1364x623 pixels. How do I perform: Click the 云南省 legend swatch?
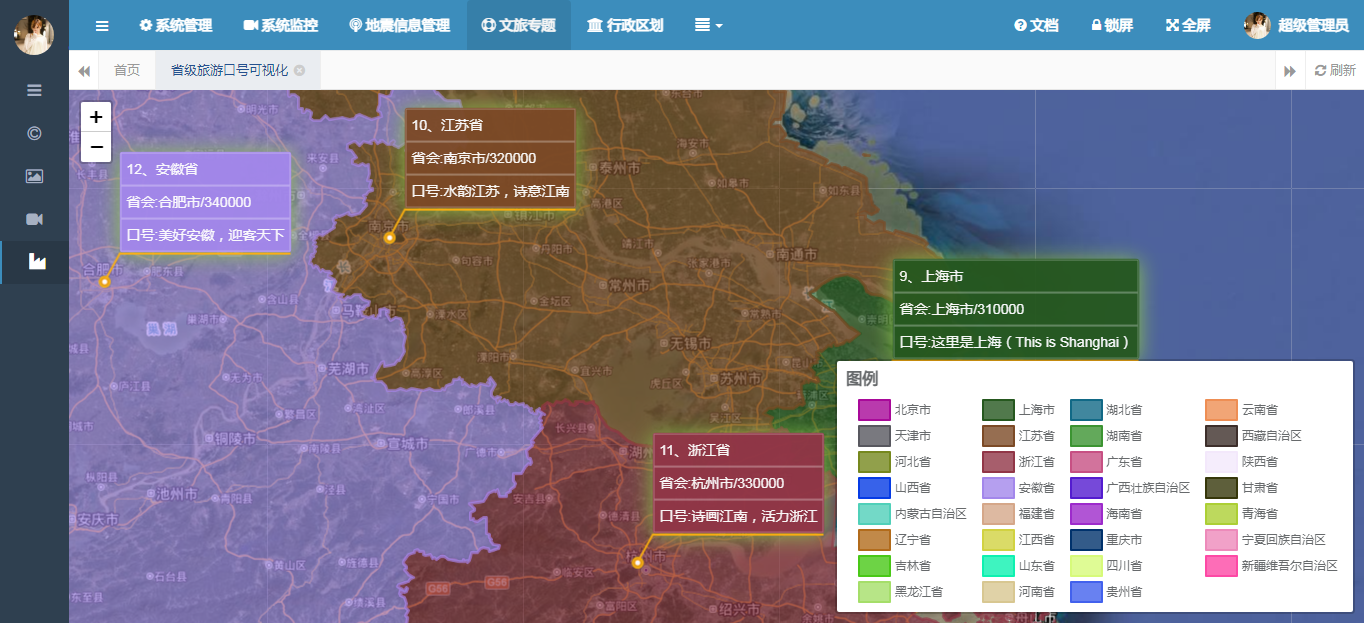[1221, 410]
